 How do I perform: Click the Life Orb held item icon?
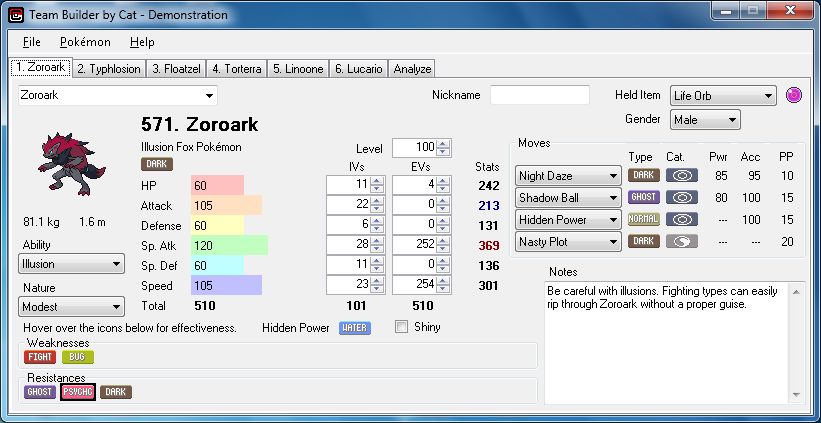(797, 96)
